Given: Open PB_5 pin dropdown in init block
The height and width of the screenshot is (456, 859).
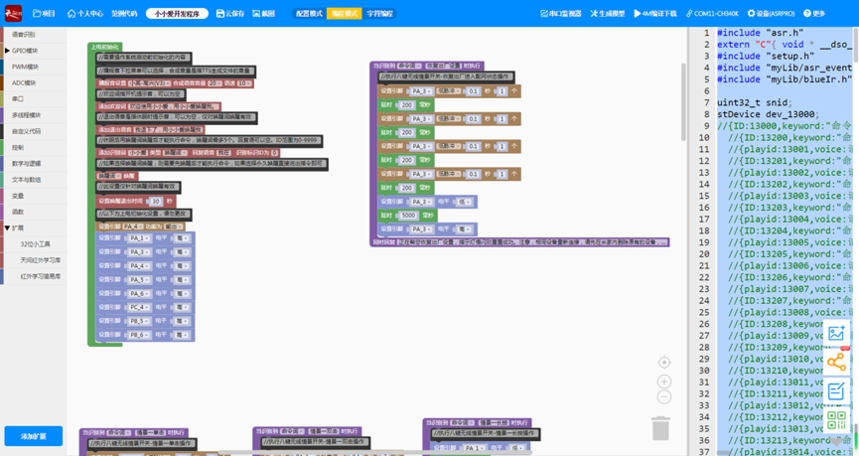Looking at the screenshot, I should pos(139,321).
